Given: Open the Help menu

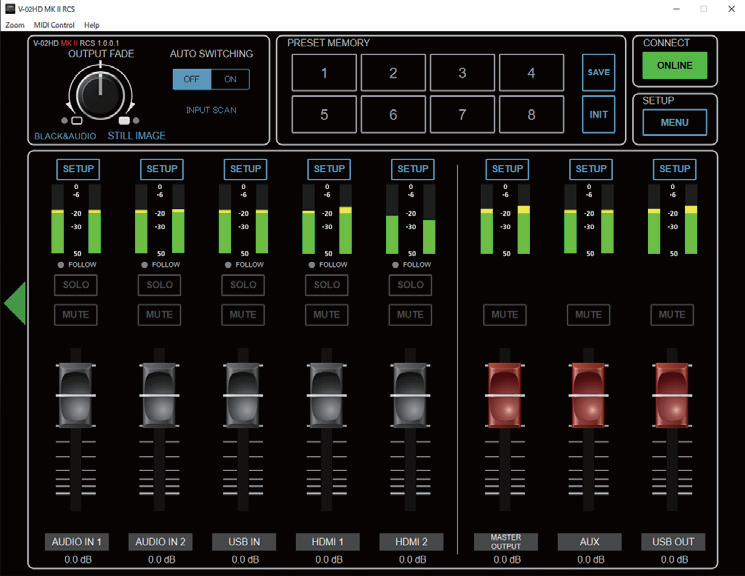Looking at the screenshot, I should coord(92,25).
